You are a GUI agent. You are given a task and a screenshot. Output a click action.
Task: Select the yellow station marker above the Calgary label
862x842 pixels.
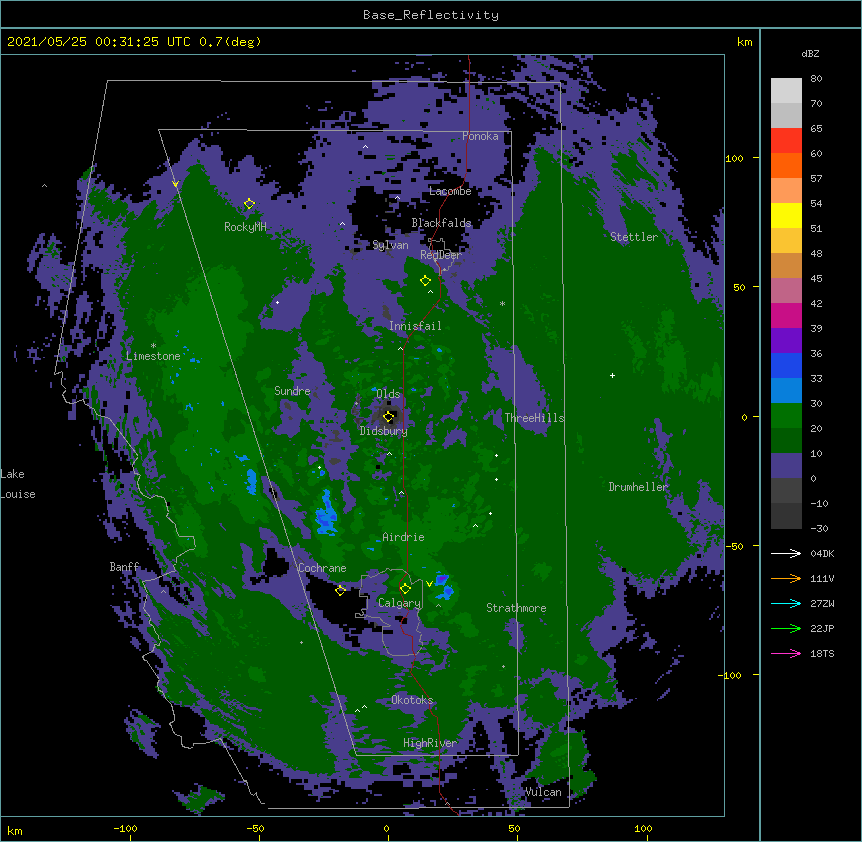click(405, 589)
